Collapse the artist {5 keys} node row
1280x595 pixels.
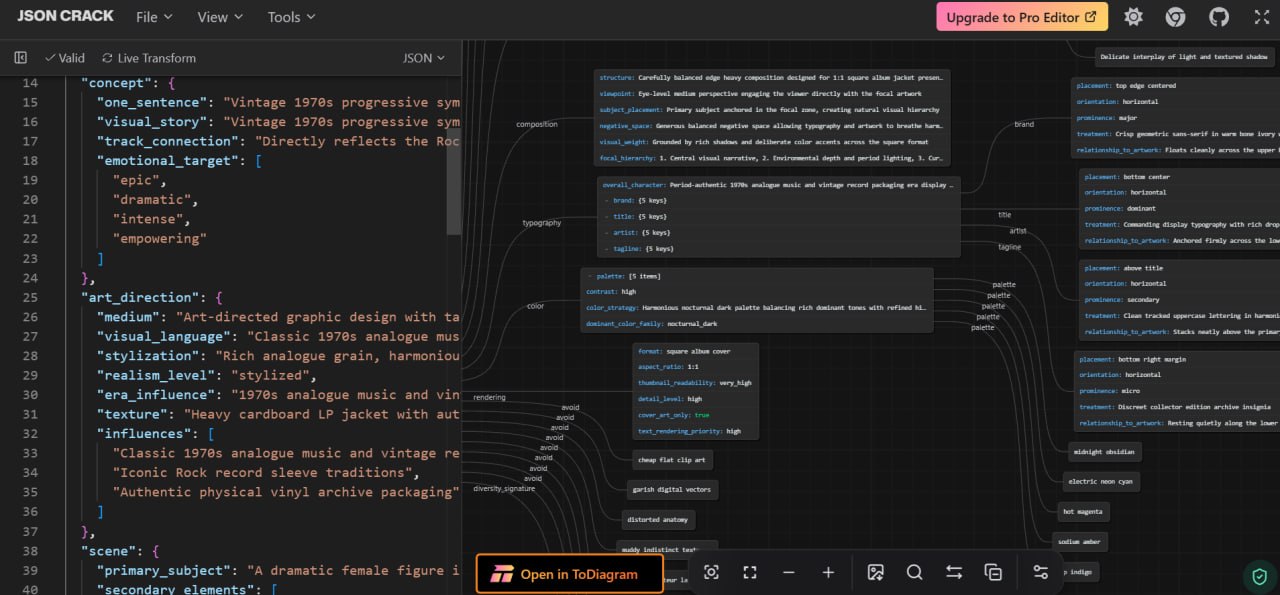click(x=778, y=233)
